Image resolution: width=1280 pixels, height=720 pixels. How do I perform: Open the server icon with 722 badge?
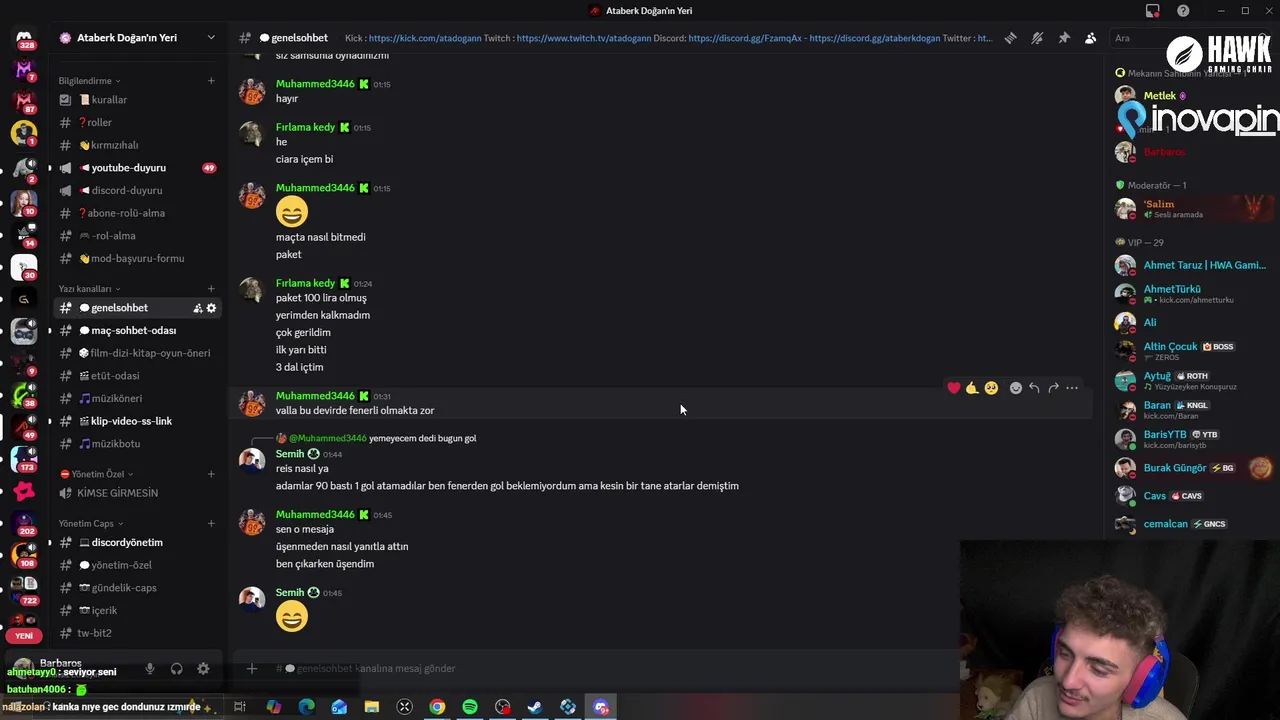point(24,588)
